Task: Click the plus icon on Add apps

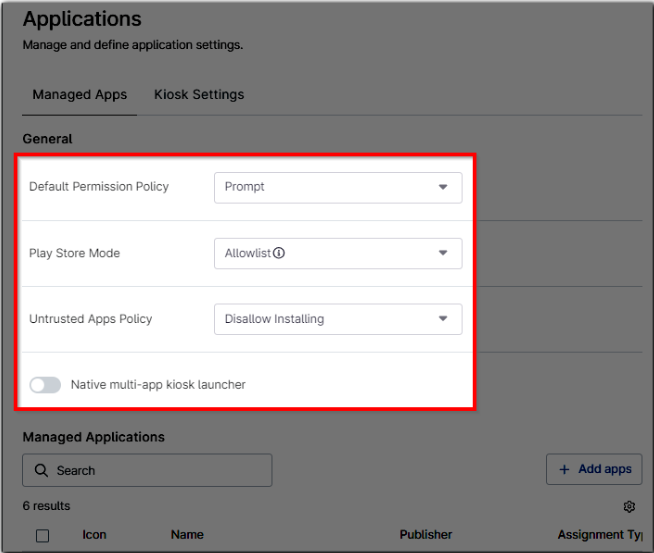Action: (x=564, y=469)
